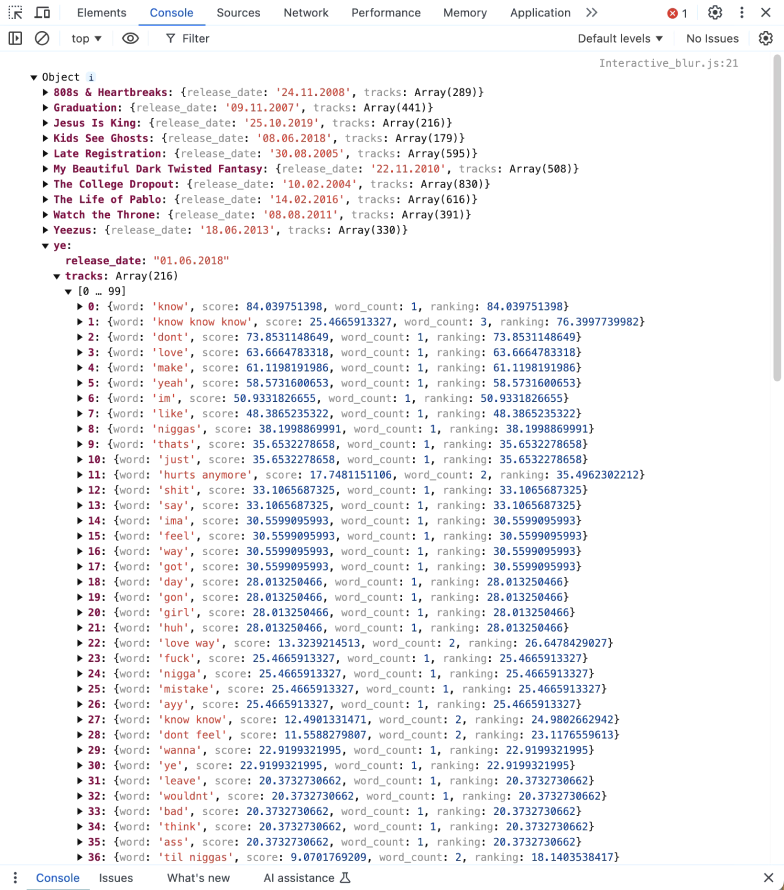Expand the Late Registration entry
This screenshot has width=784, height=890.
tap(45, 153)
